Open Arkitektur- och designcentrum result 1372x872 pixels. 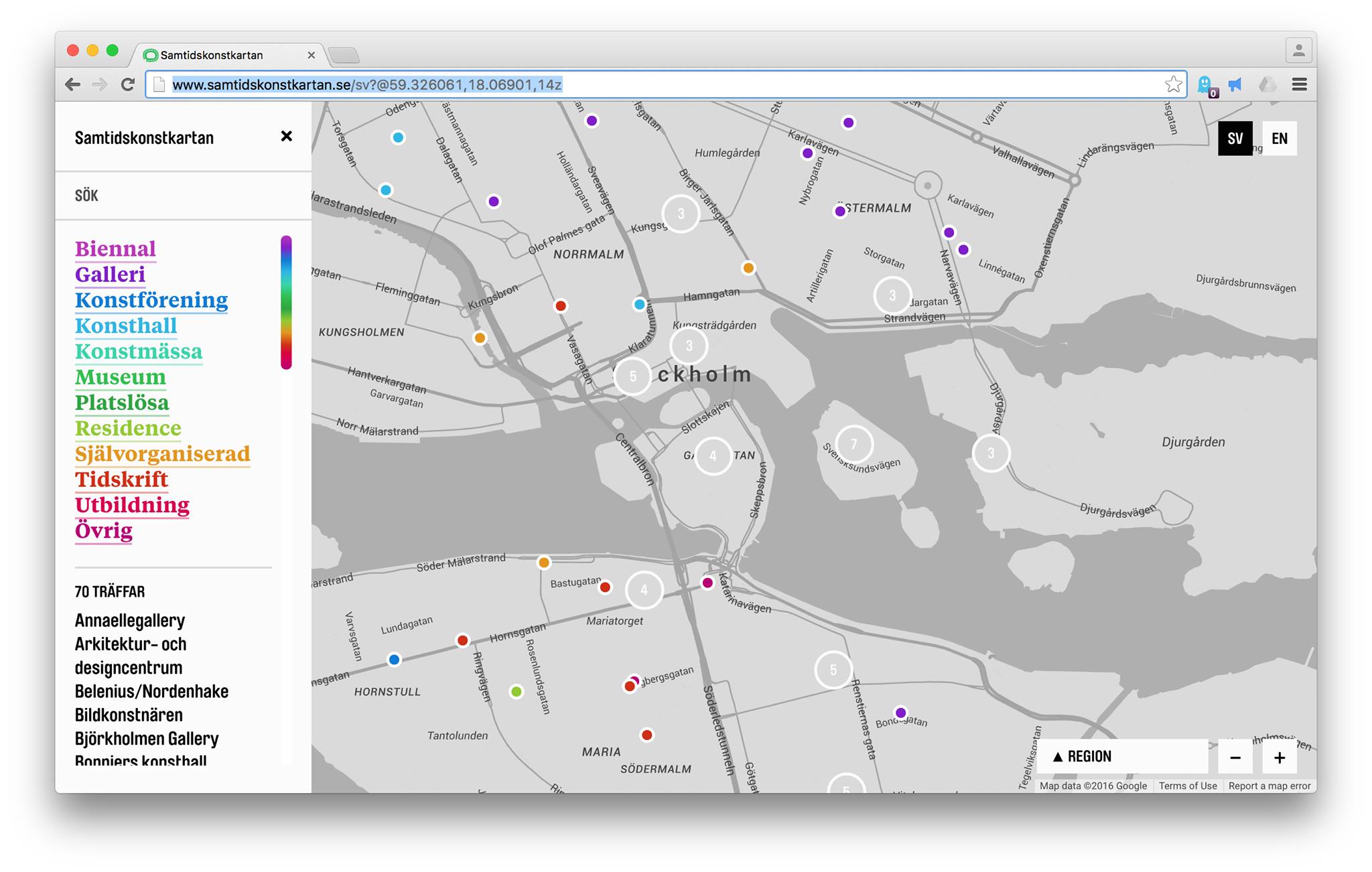(x=131, y=656)
